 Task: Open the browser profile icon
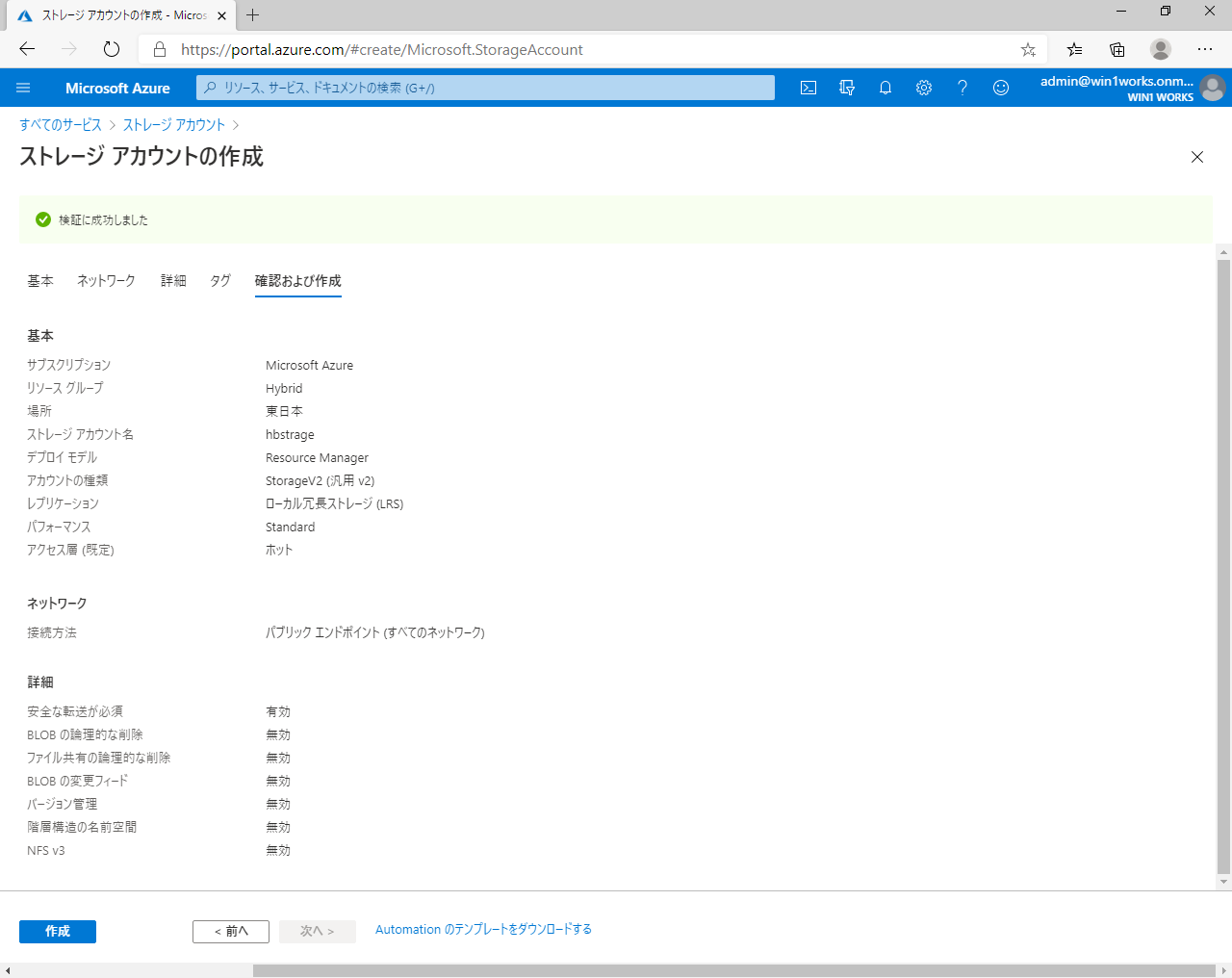[1161, 49]
